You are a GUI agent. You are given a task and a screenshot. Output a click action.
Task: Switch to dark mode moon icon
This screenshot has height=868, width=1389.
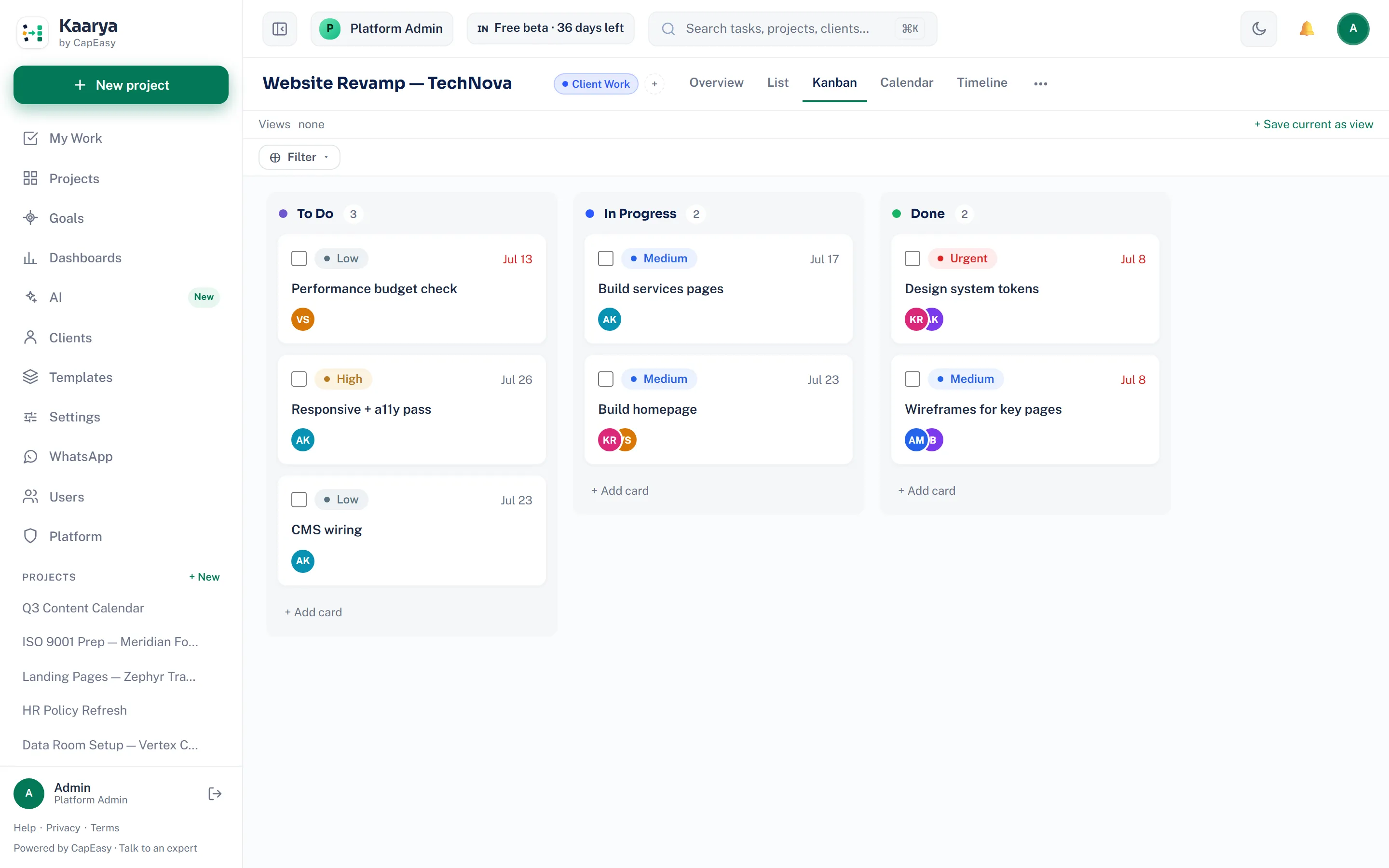tap(1259, 29)
